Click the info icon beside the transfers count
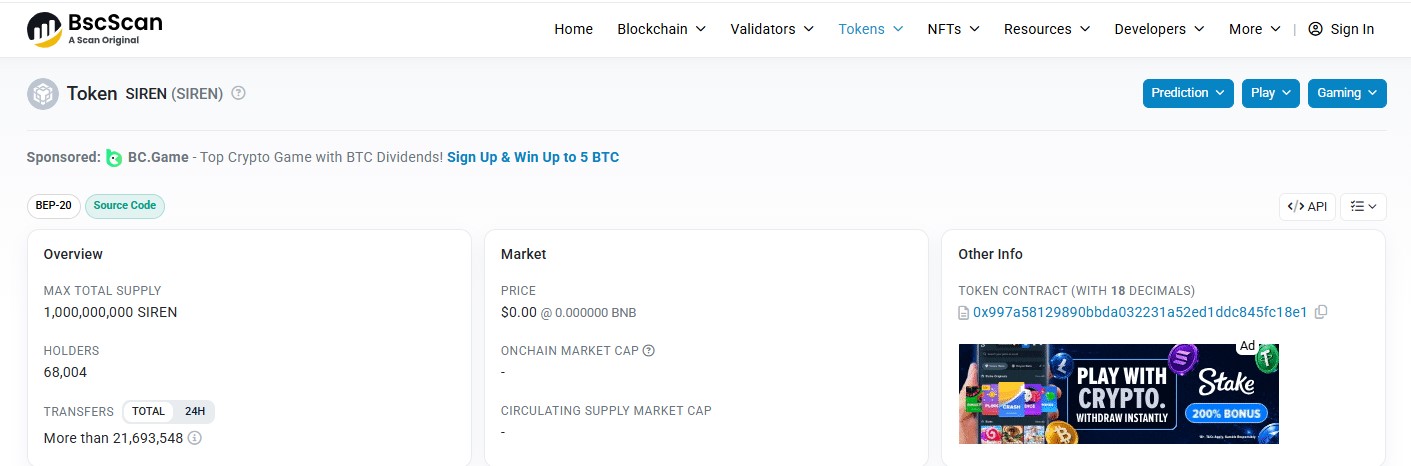This screenshot has width=1411, height=466. pos(195,438)
